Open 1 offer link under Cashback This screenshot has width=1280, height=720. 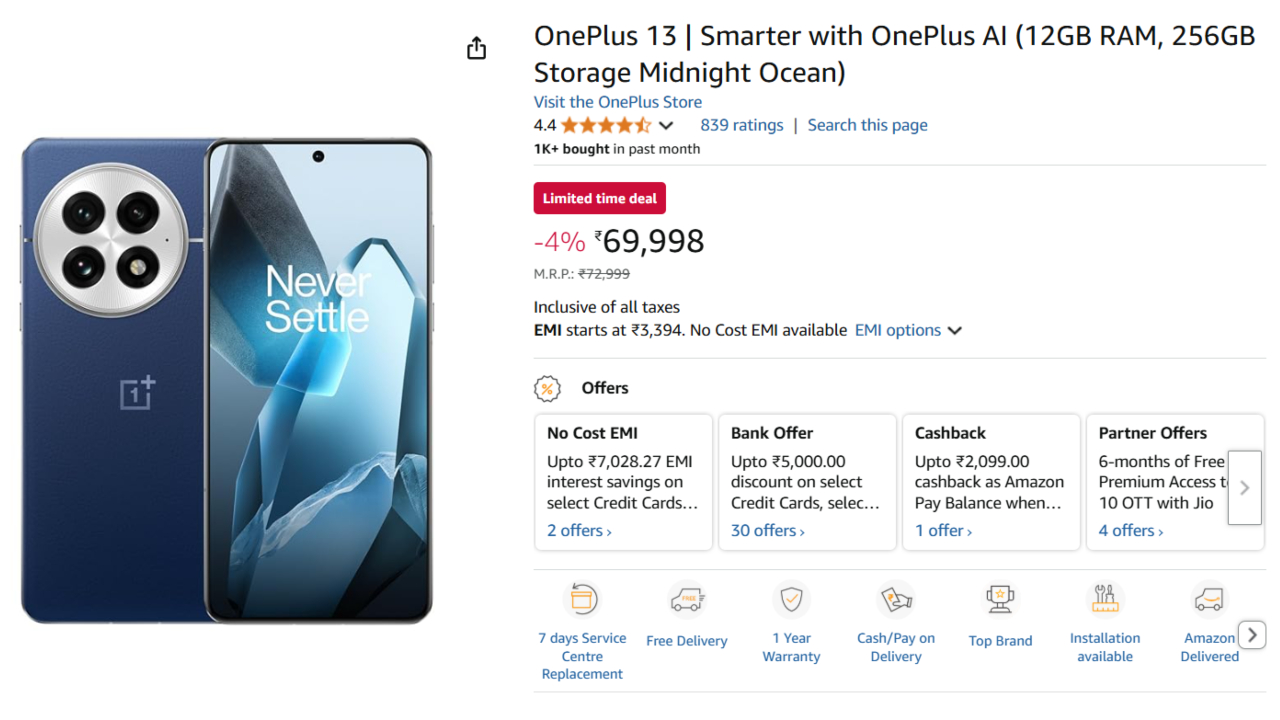943,530
